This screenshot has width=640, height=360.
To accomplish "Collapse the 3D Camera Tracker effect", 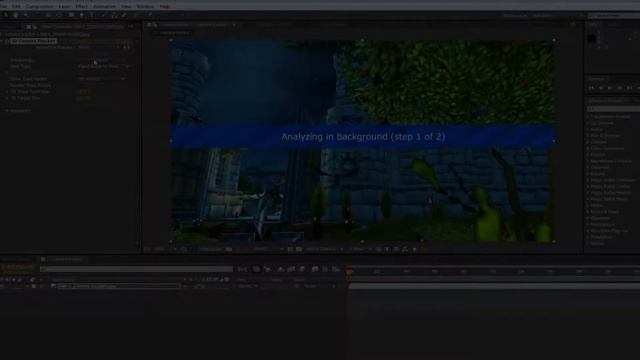I will click(x=2, y=41).
